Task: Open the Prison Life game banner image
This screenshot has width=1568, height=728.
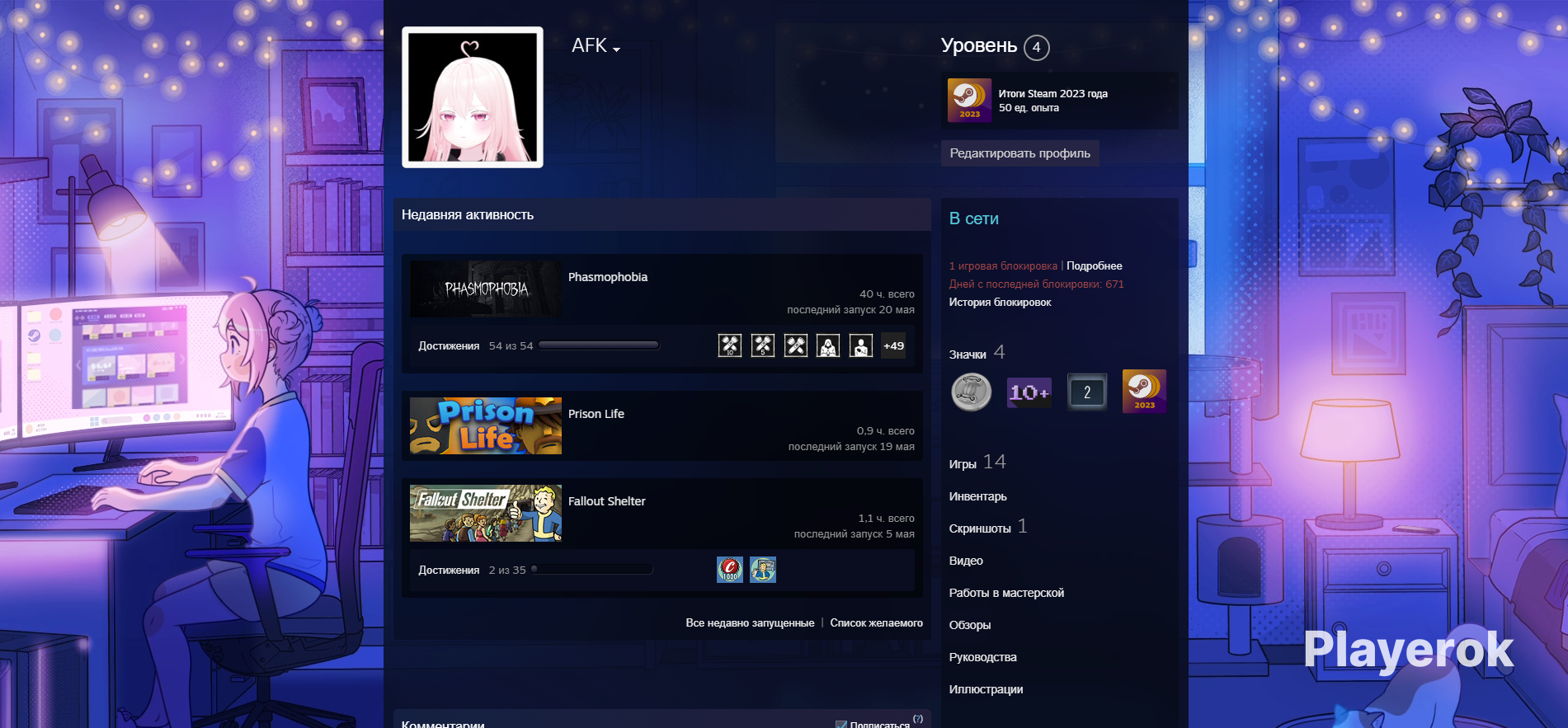Action: click(x=486, y=426)
